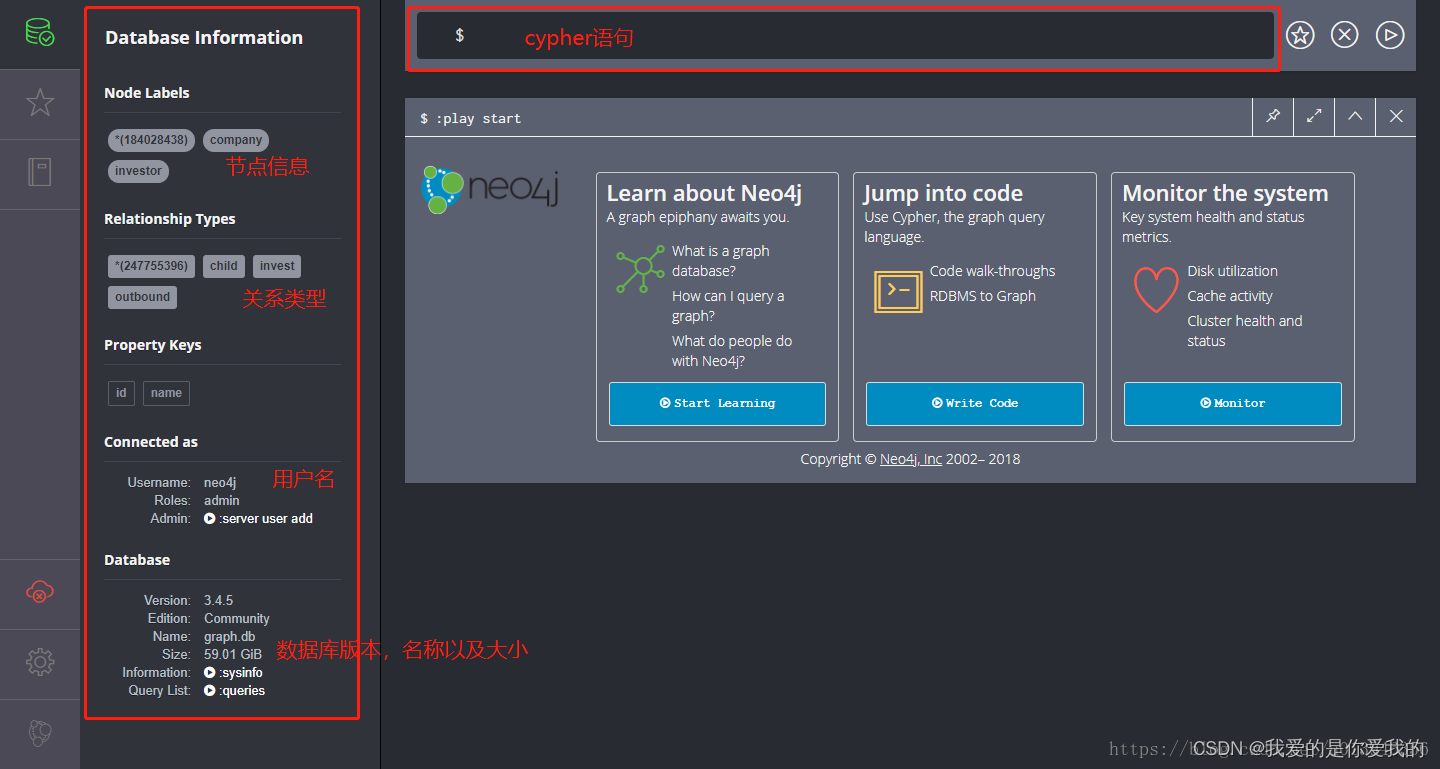This screenshot has width=1440, height=769.
Task: Run the :sysinfo command link
Action: click(233, 672)
